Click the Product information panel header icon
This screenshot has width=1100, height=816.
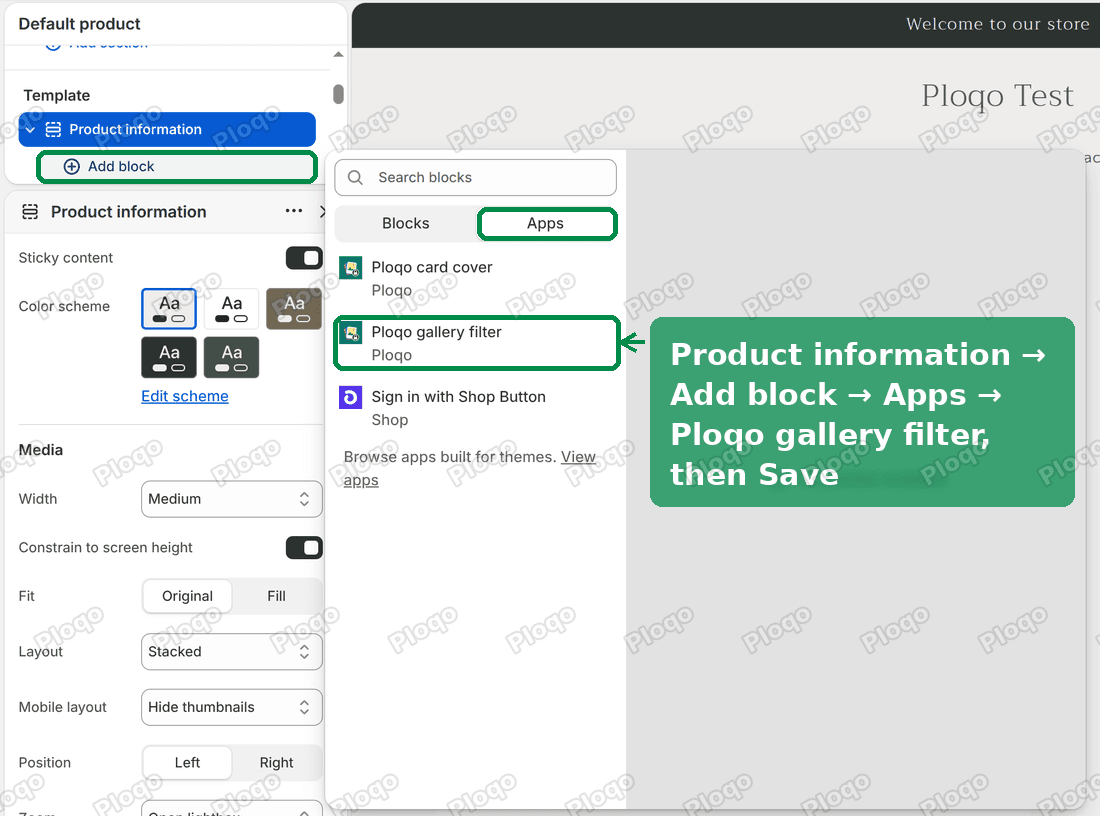[x=30, y=212]
